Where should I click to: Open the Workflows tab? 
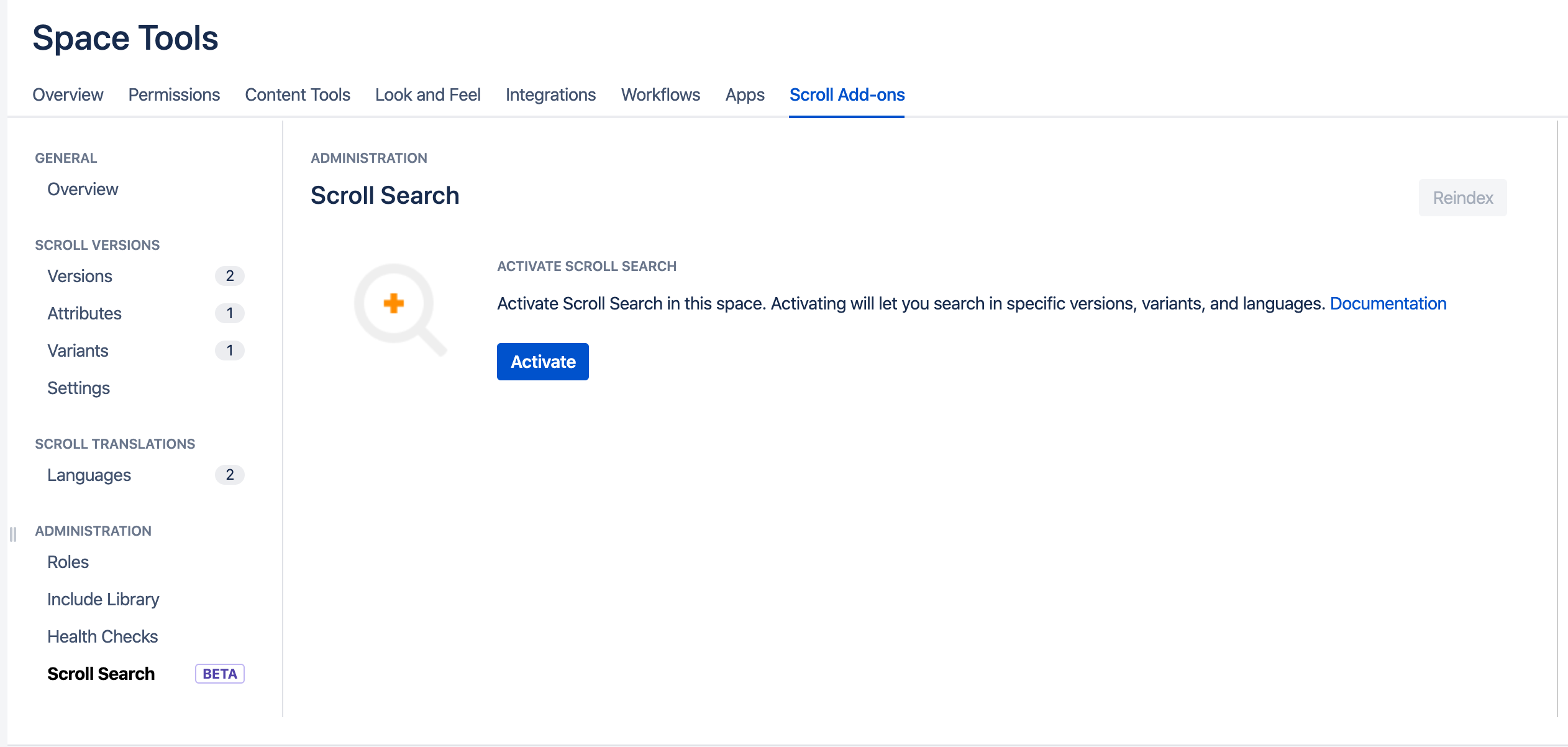[x=660, y=94]
